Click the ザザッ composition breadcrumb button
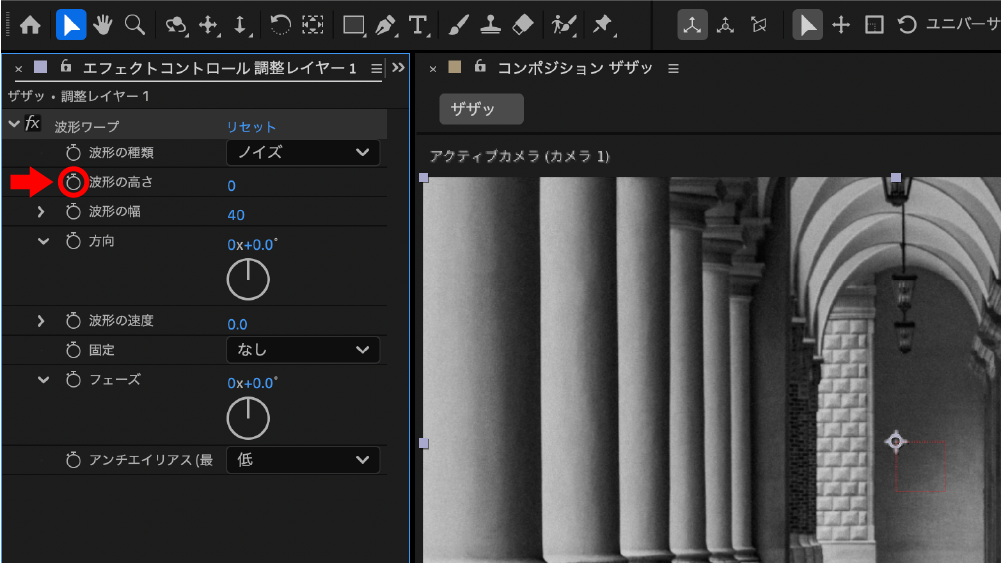The image size is (1001, 563). tap(481, 109)
